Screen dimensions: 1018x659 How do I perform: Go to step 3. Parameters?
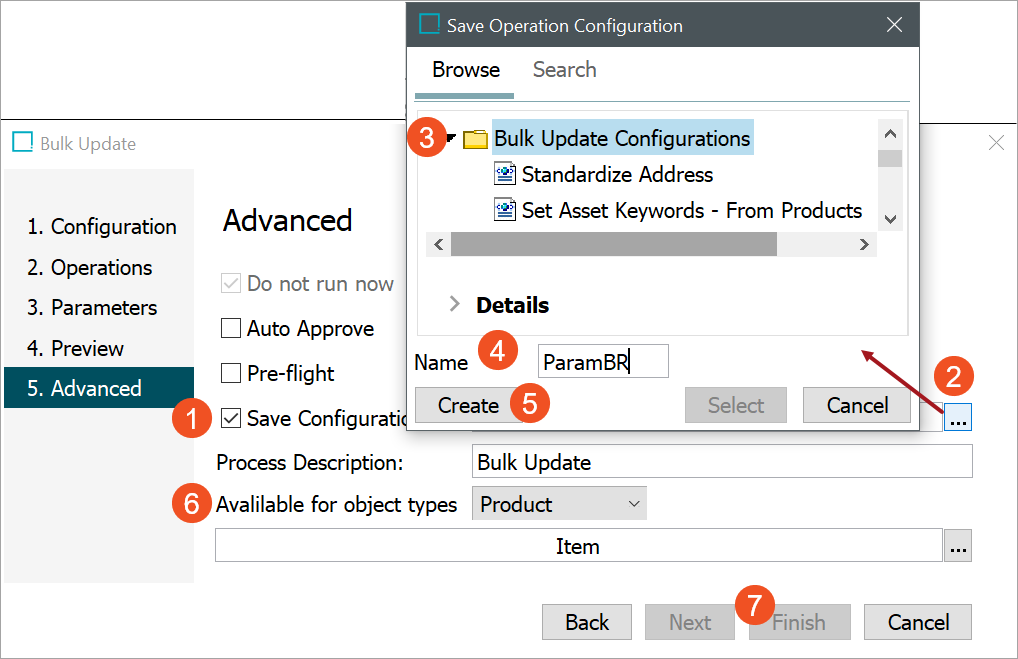click(x=92, y=308)
